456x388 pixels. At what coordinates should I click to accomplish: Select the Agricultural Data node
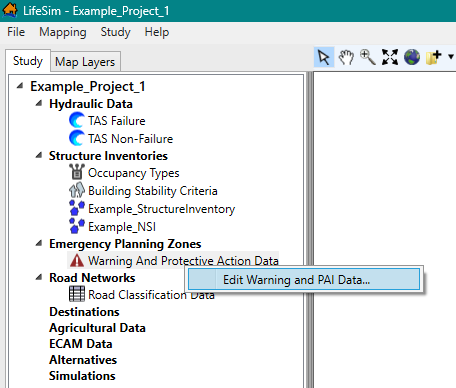[97, 328]
